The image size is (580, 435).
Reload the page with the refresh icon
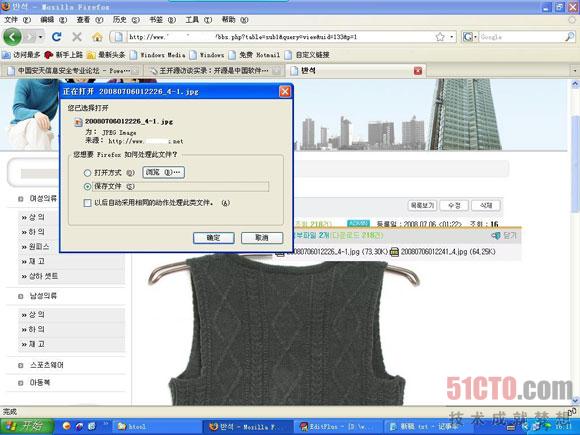(x=57, y=37)
